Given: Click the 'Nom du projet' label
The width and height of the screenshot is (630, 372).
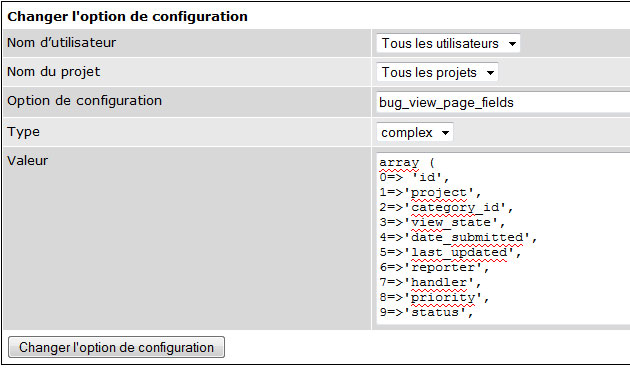Looking at the screenshot, I should click(x=54, y=72).
